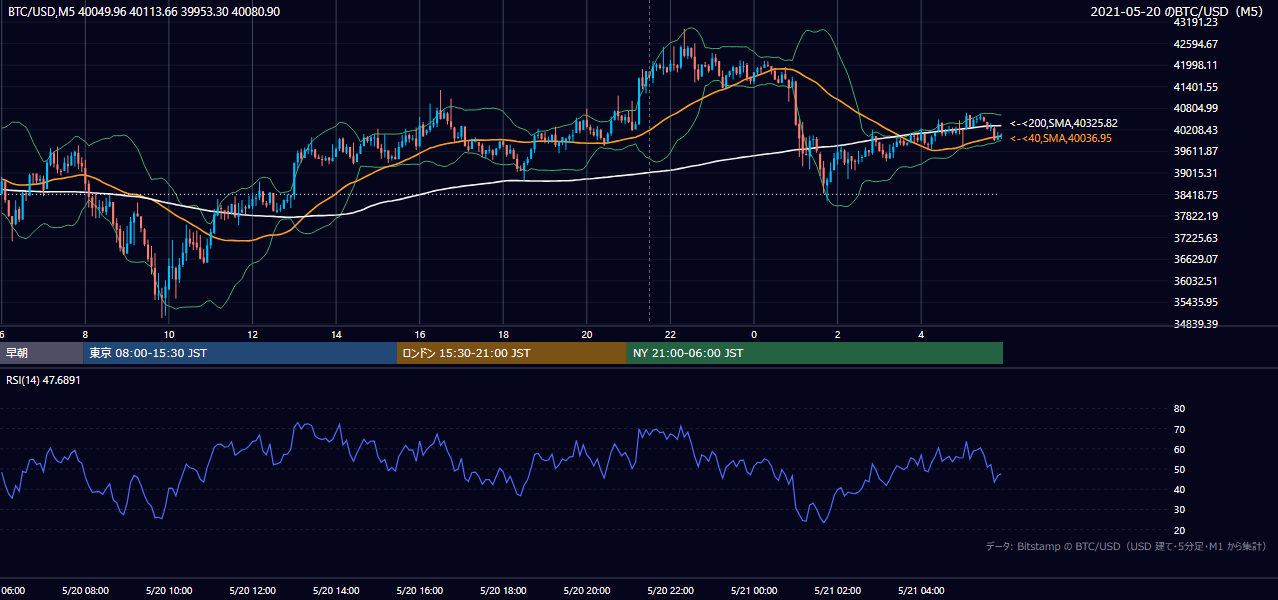Click hour label 16 under price chart

pos(419,334)
